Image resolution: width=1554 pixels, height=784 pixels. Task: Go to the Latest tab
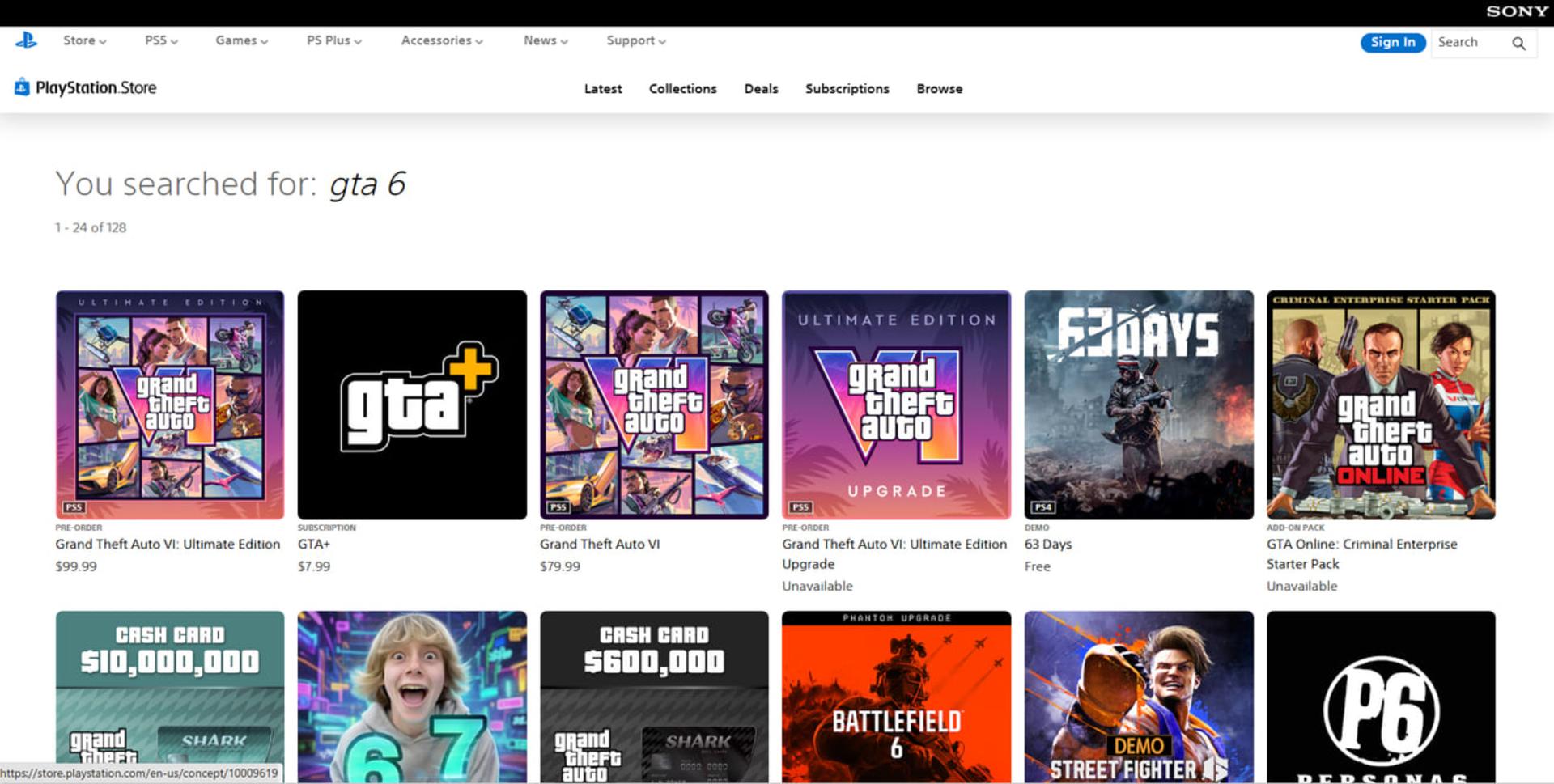click(x=603, y=89)
